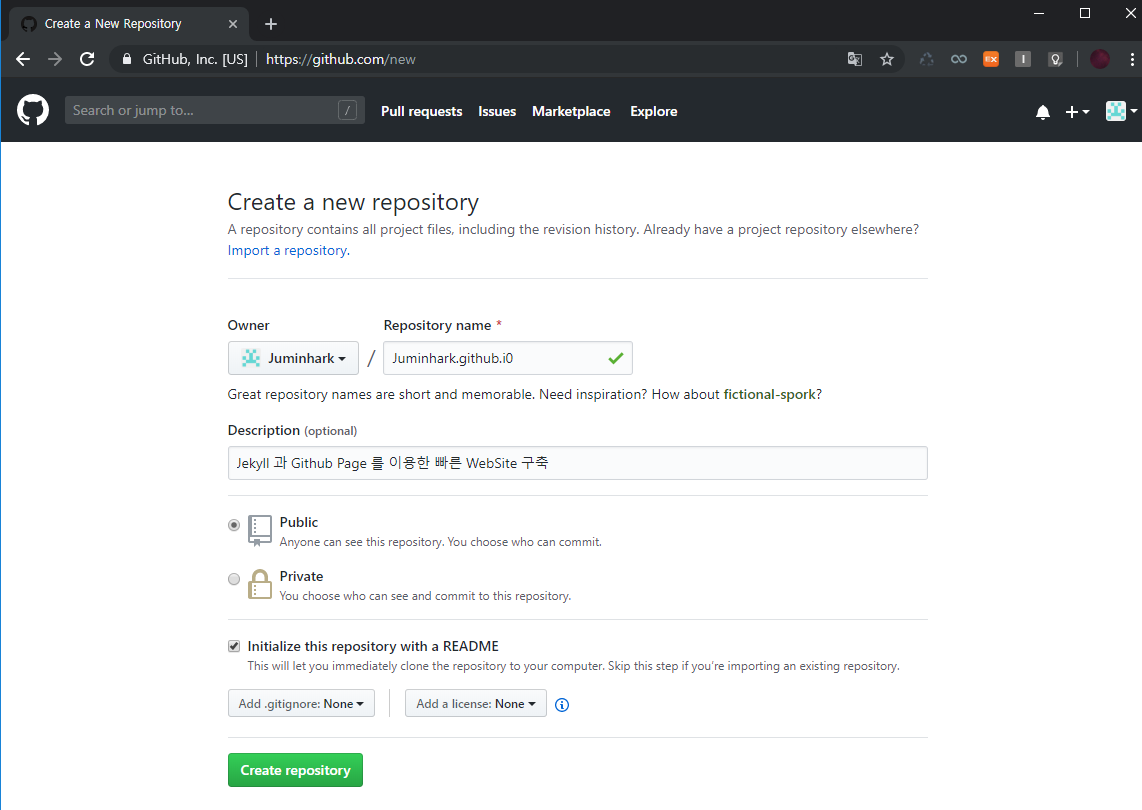The width and height of the screenshot is (1142, 810).
Task: Click the infinity-symbol extension icon
Action: (x=958, y=59)
